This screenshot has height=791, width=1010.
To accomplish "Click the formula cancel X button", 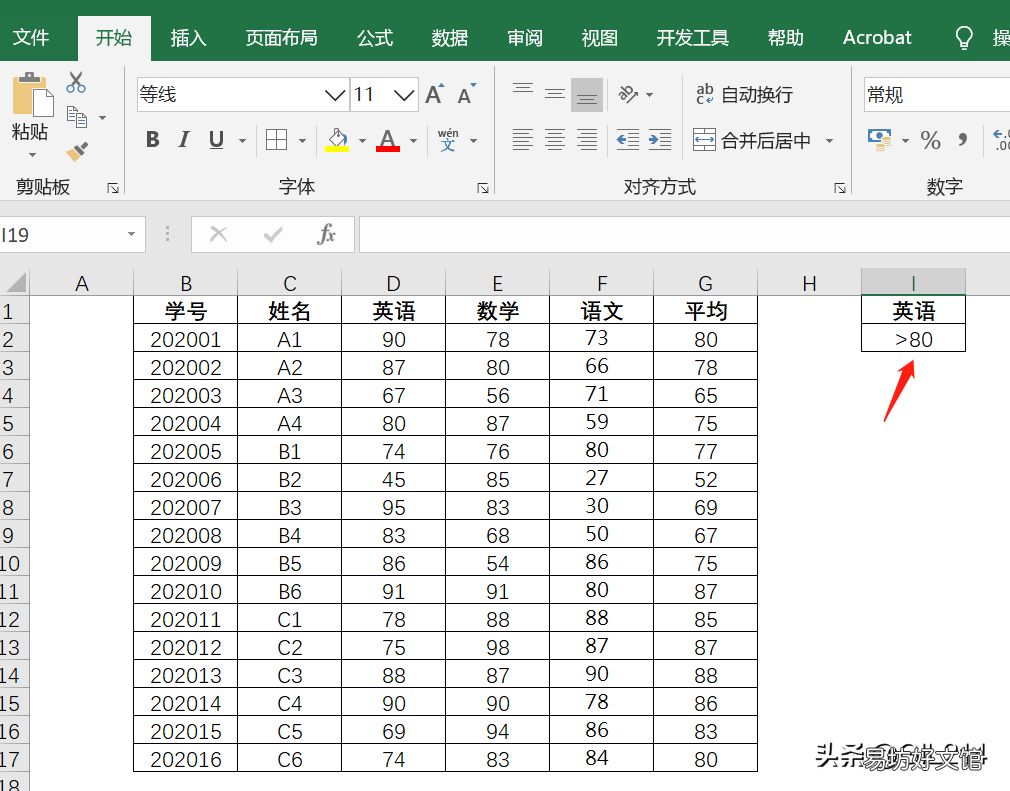I will click(219, 234).
